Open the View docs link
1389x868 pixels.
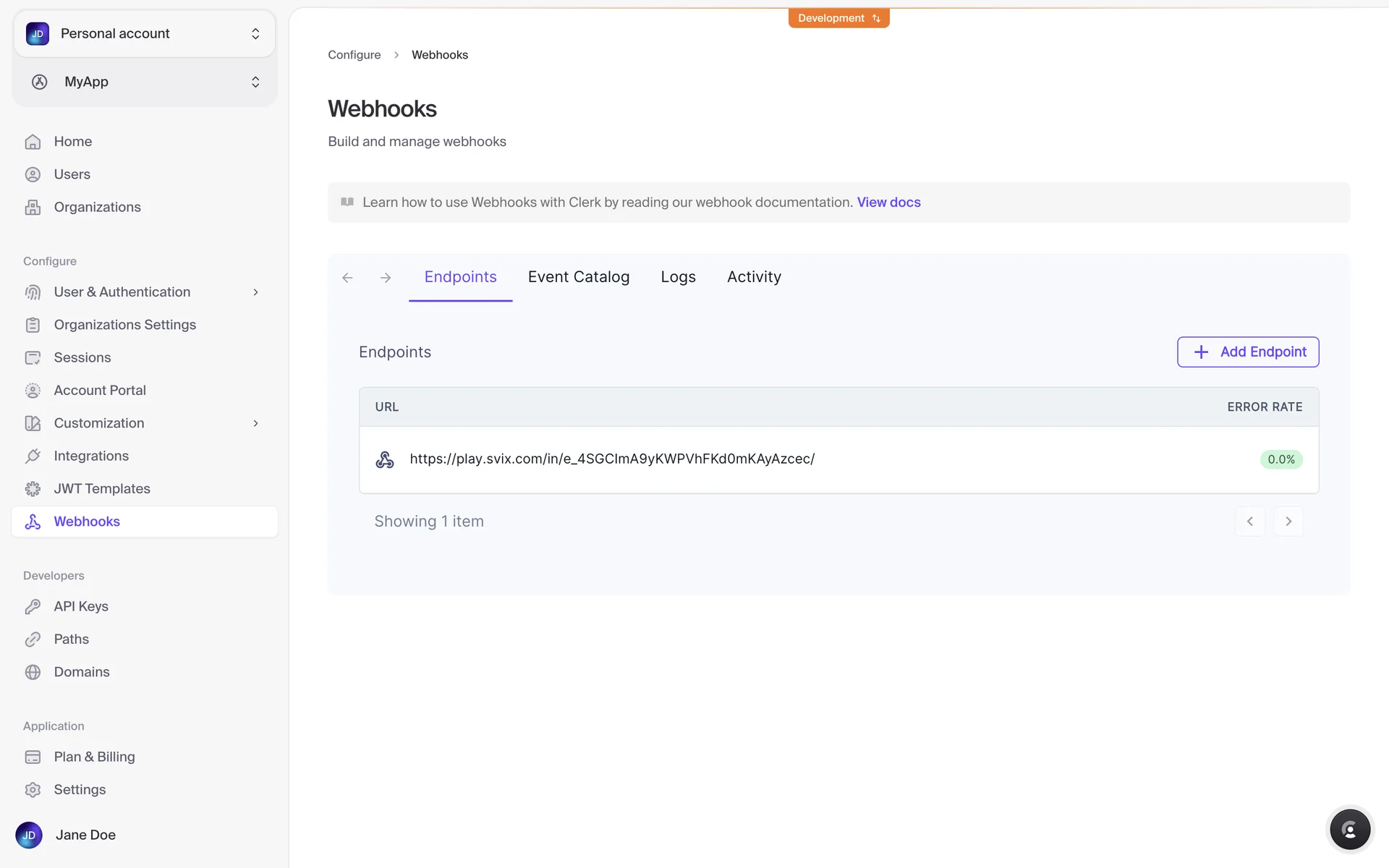[888, 203]
